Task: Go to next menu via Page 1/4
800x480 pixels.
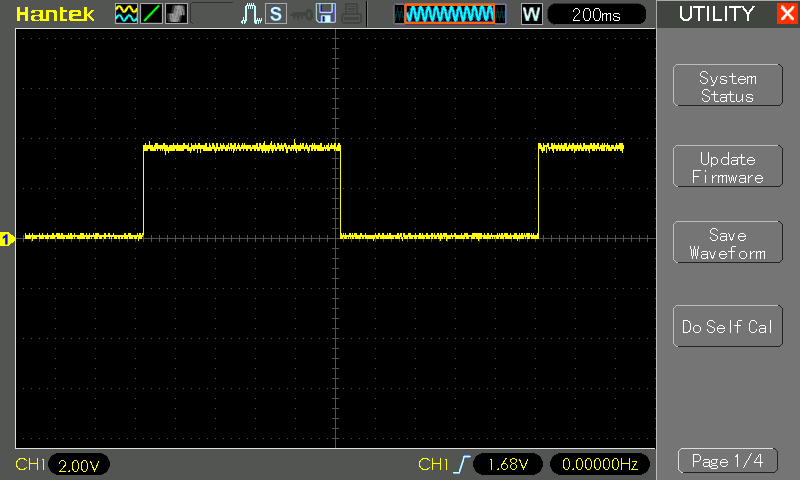Action: click(727, 461)
